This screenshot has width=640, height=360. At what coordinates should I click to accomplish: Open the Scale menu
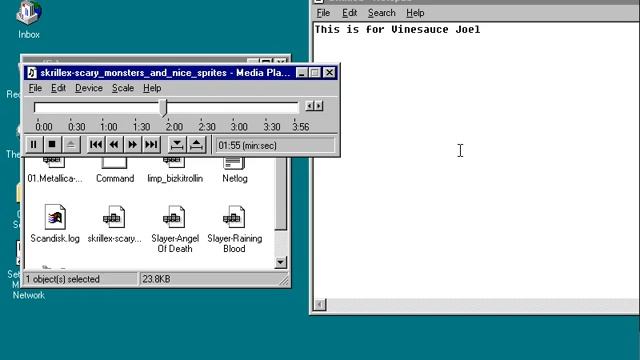click(x=123, y=88)
